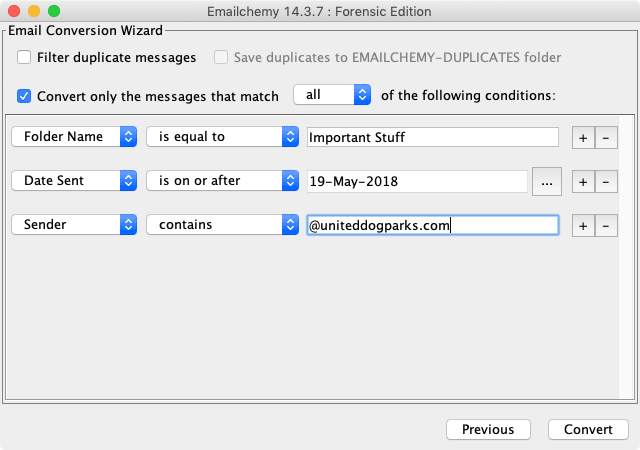Click the conditions list vertical scrollbar

tap(626, 257)
